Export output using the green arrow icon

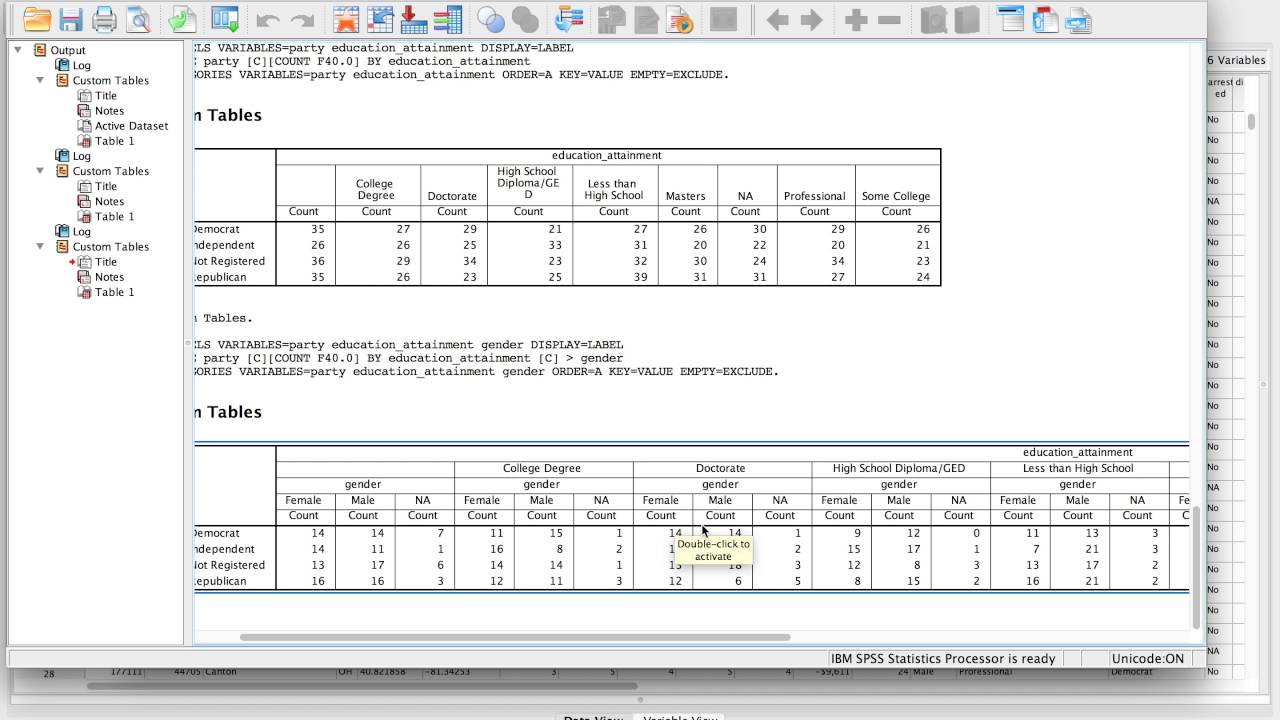182,19
